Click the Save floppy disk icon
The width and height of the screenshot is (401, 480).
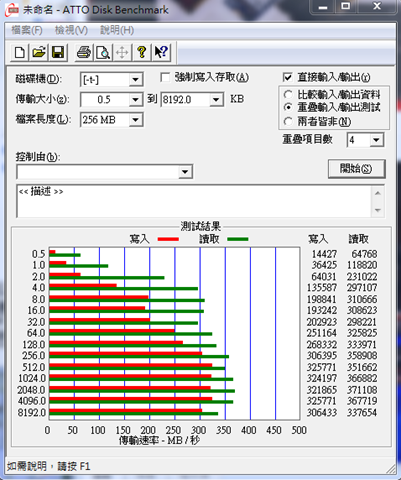58,52
